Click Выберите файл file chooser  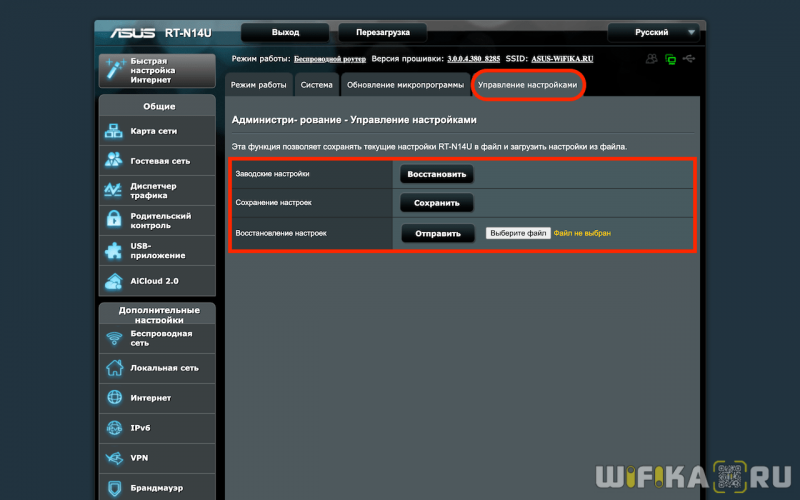tap(518, 233)
